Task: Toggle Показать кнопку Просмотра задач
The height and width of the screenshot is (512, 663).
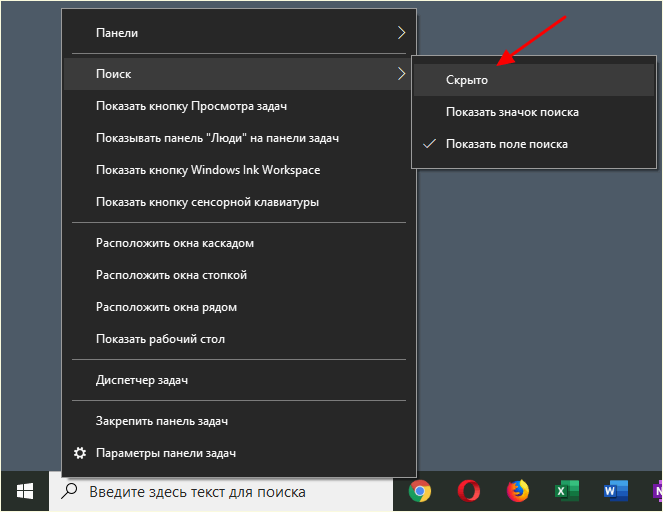Action: tap(239, 106)
